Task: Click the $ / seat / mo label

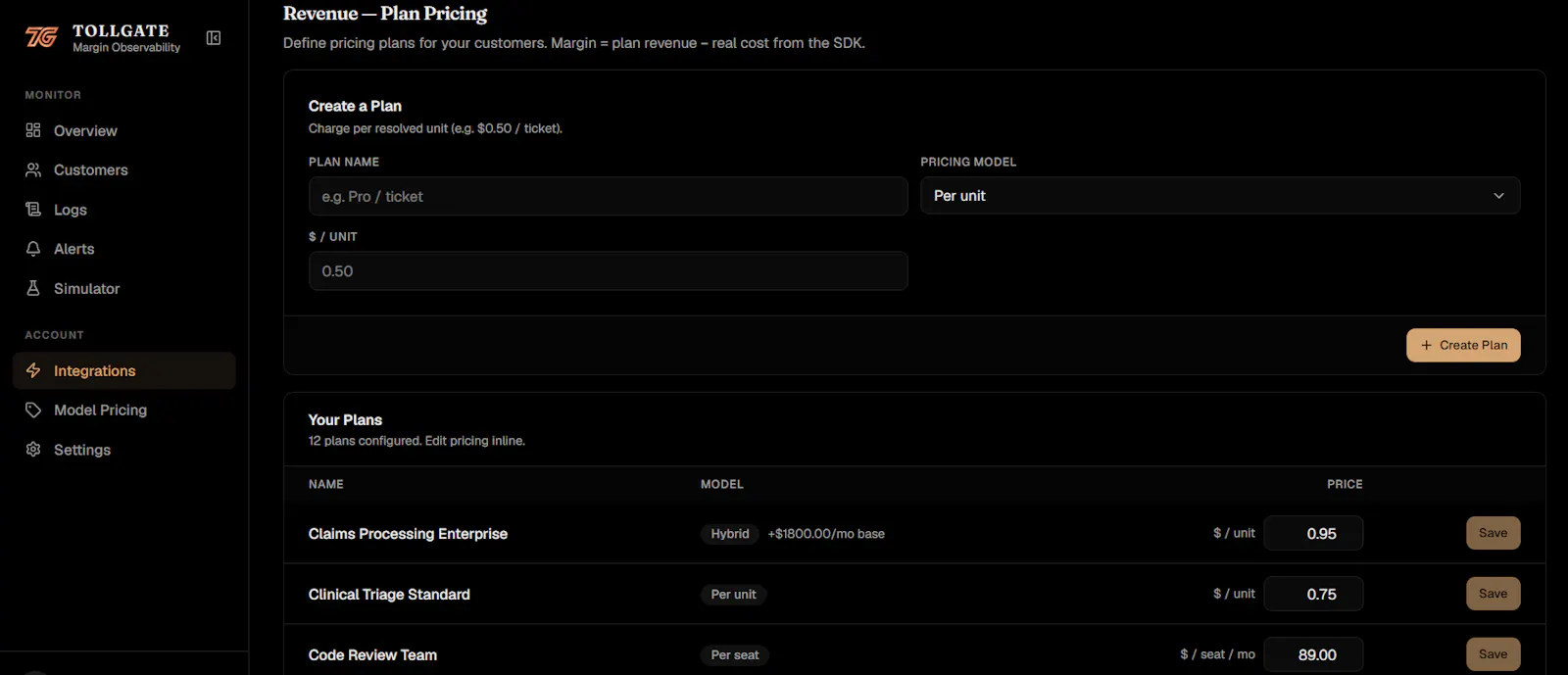Action: (x=1217, y=654)
